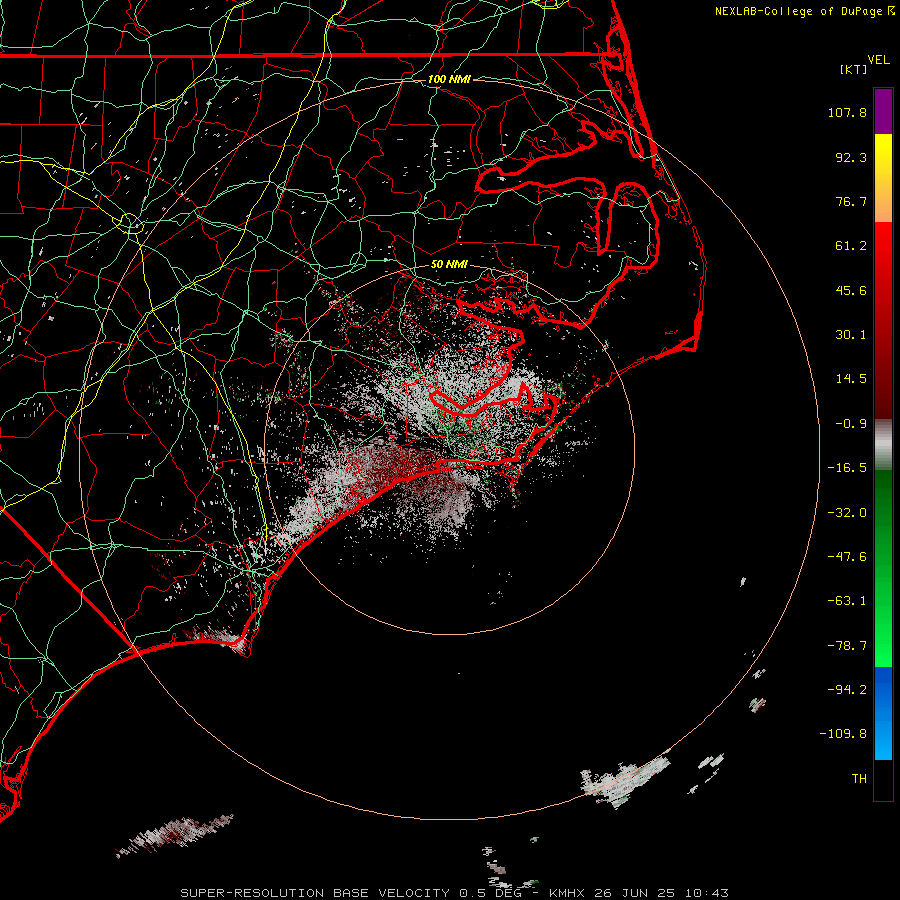Click the 100 NMI range ring label

tap(449, 79)
